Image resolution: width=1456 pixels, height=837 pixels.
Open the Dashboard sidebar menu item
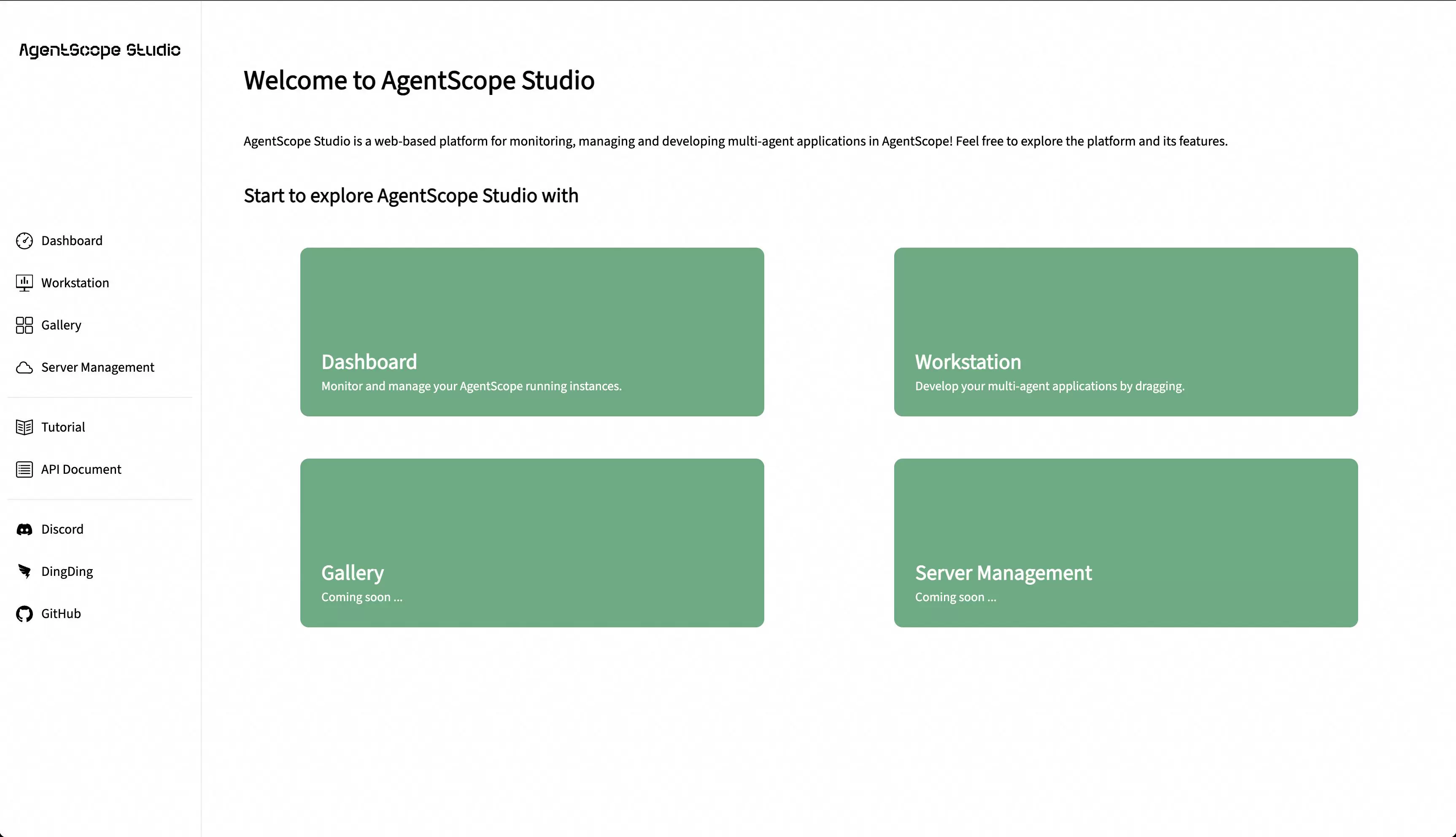click(72, 241)
